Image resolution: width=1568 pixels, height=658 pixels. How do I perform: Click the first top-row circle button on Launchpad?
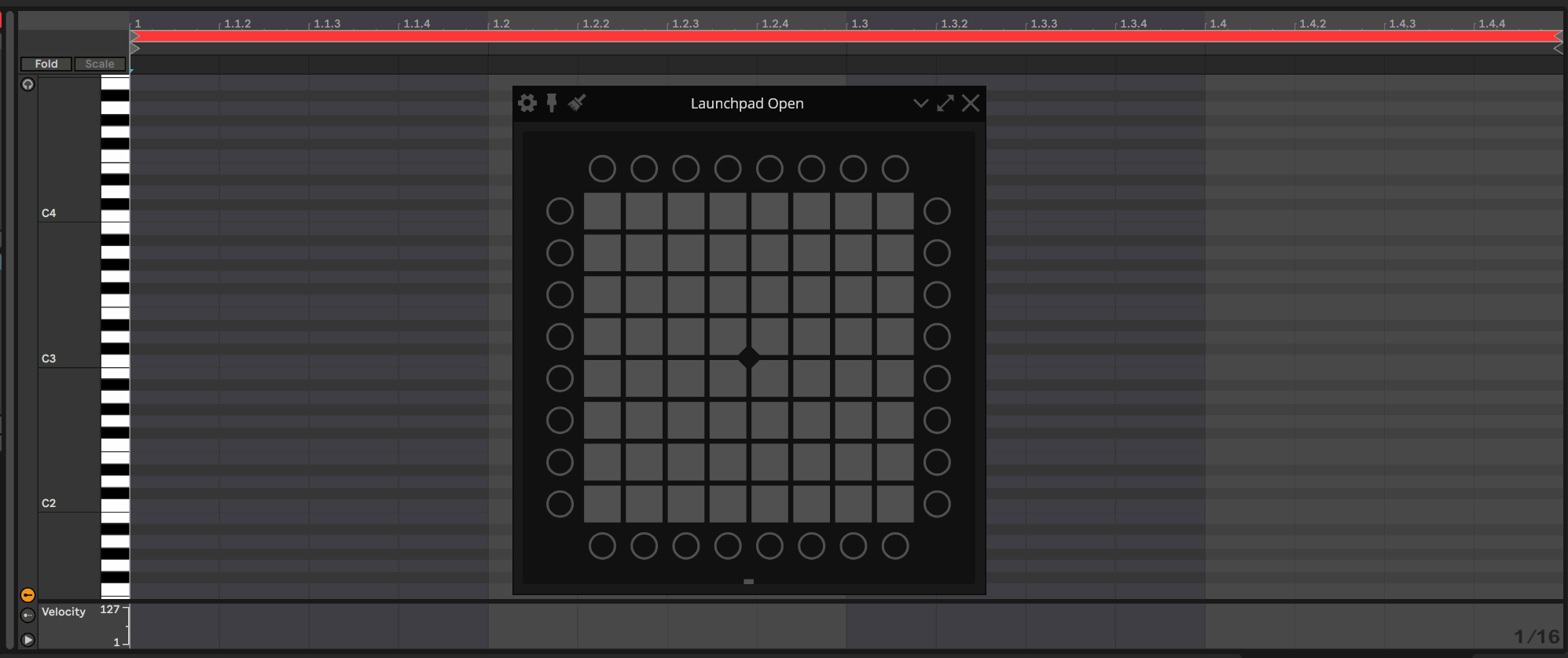point(602,168)
